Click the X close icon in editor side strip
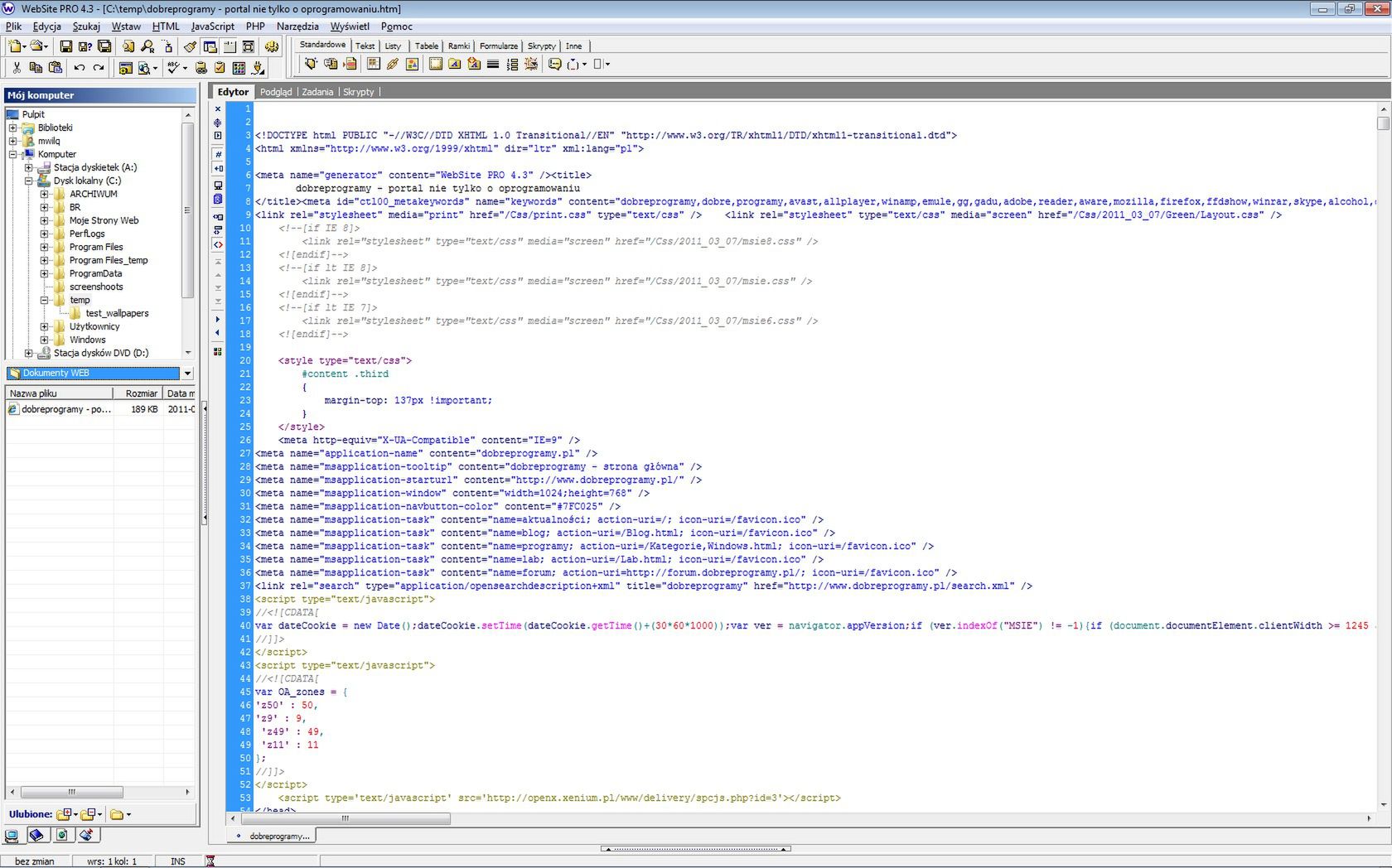 click(x=218, y=108)
